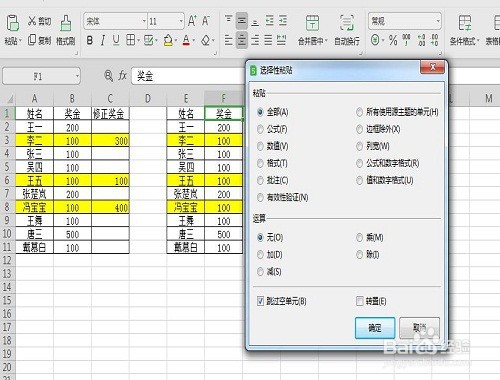Viewport: 500px width, 380px height.
Task: Expand the Merge and Center dropdown arrow
Action: tap(326, 41)
